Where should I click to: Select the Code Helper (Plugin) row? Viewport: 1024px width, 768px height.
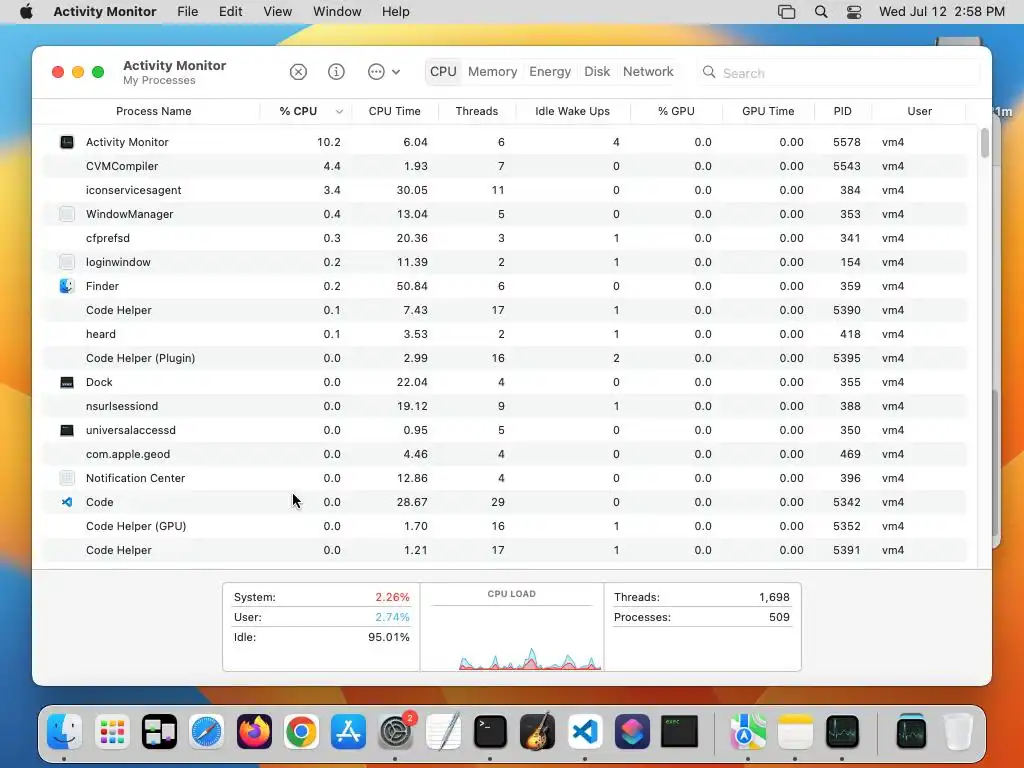pyautogui.click(x=505, y=358)
